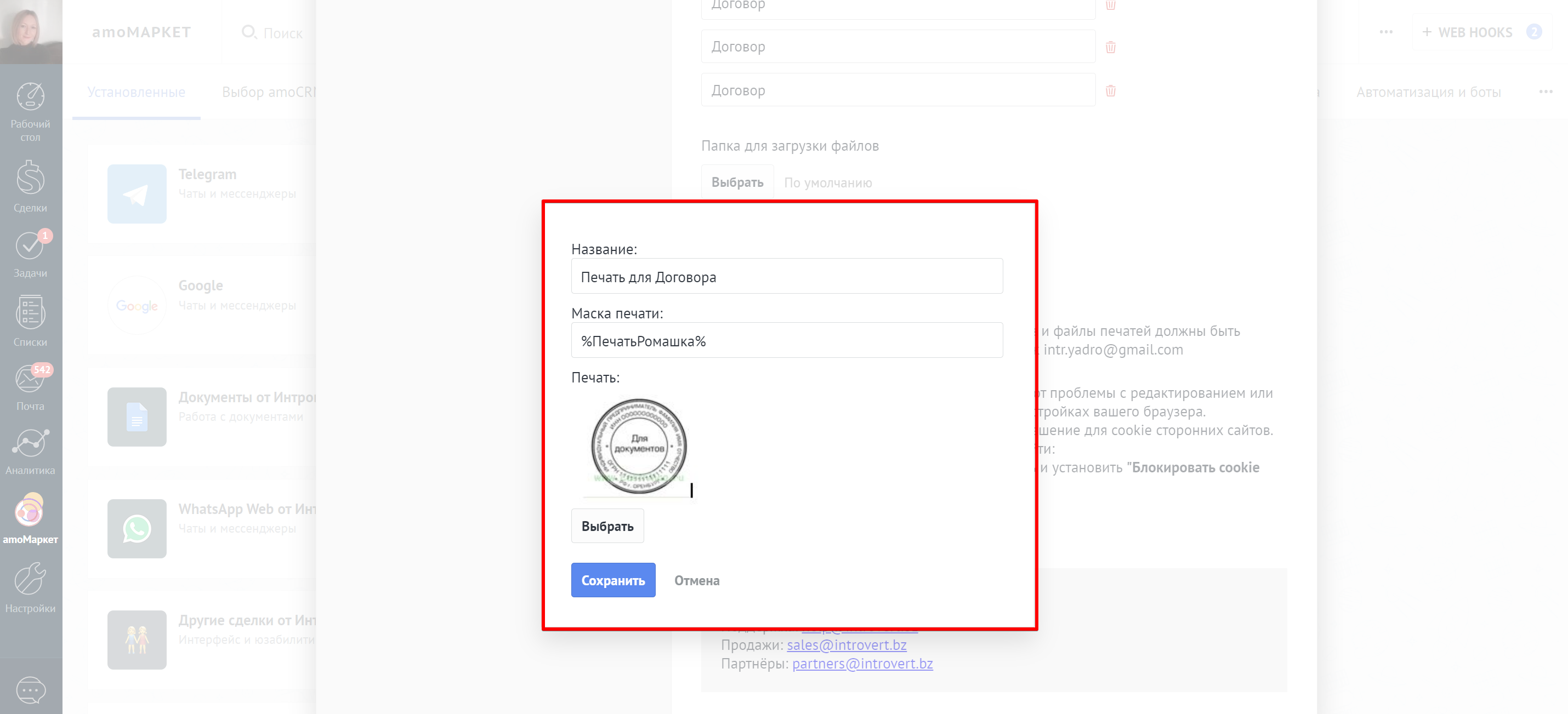Open Рабочий стол dashboard in sidebar
This screenshot has width=1568, height=714.
[31, 112]
